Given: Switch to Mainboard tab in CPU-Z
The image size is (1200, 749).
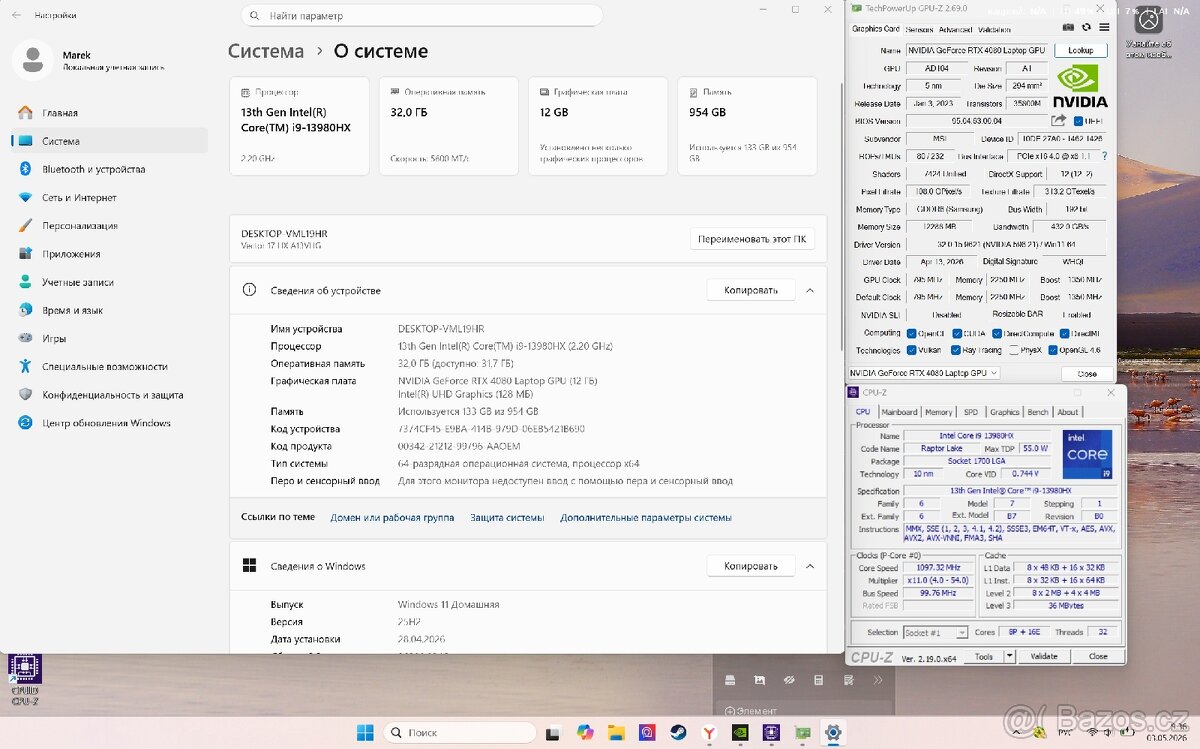Looking at the screenshot, I should [899, 412].
